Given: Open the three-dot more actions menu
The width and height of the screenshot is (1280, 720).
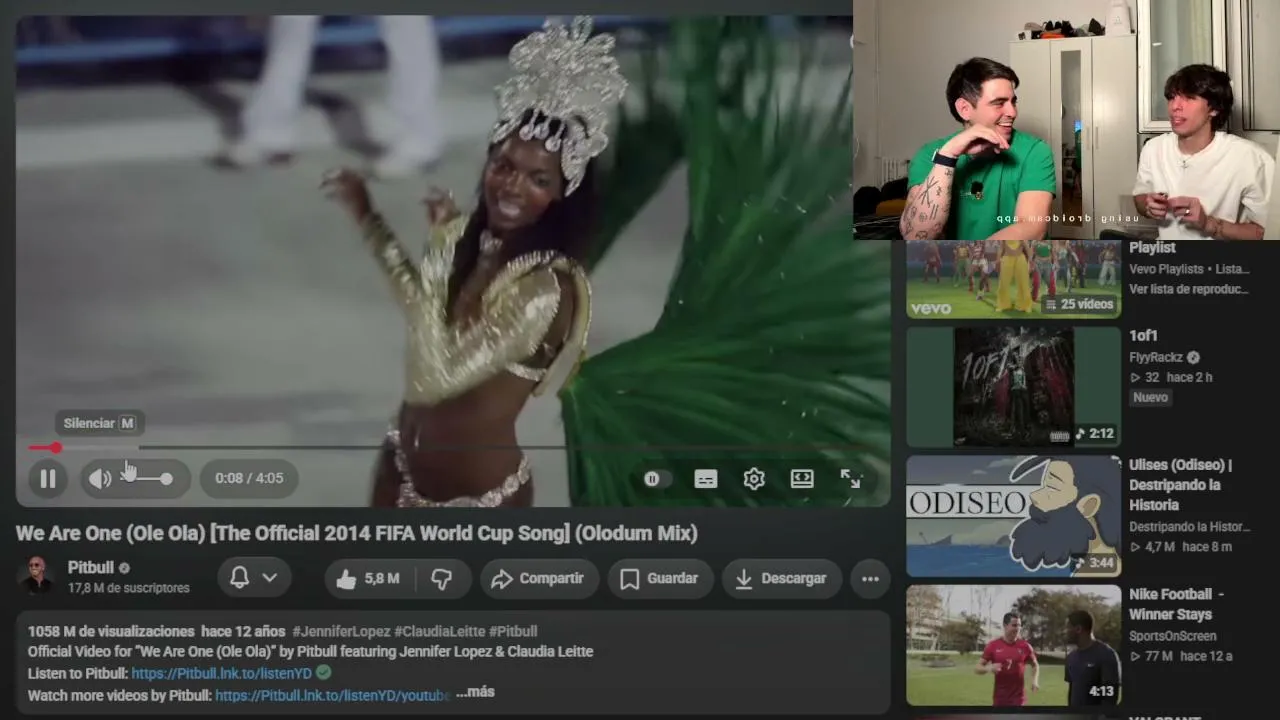Looking at the screenshot, I should pos(870,578).
